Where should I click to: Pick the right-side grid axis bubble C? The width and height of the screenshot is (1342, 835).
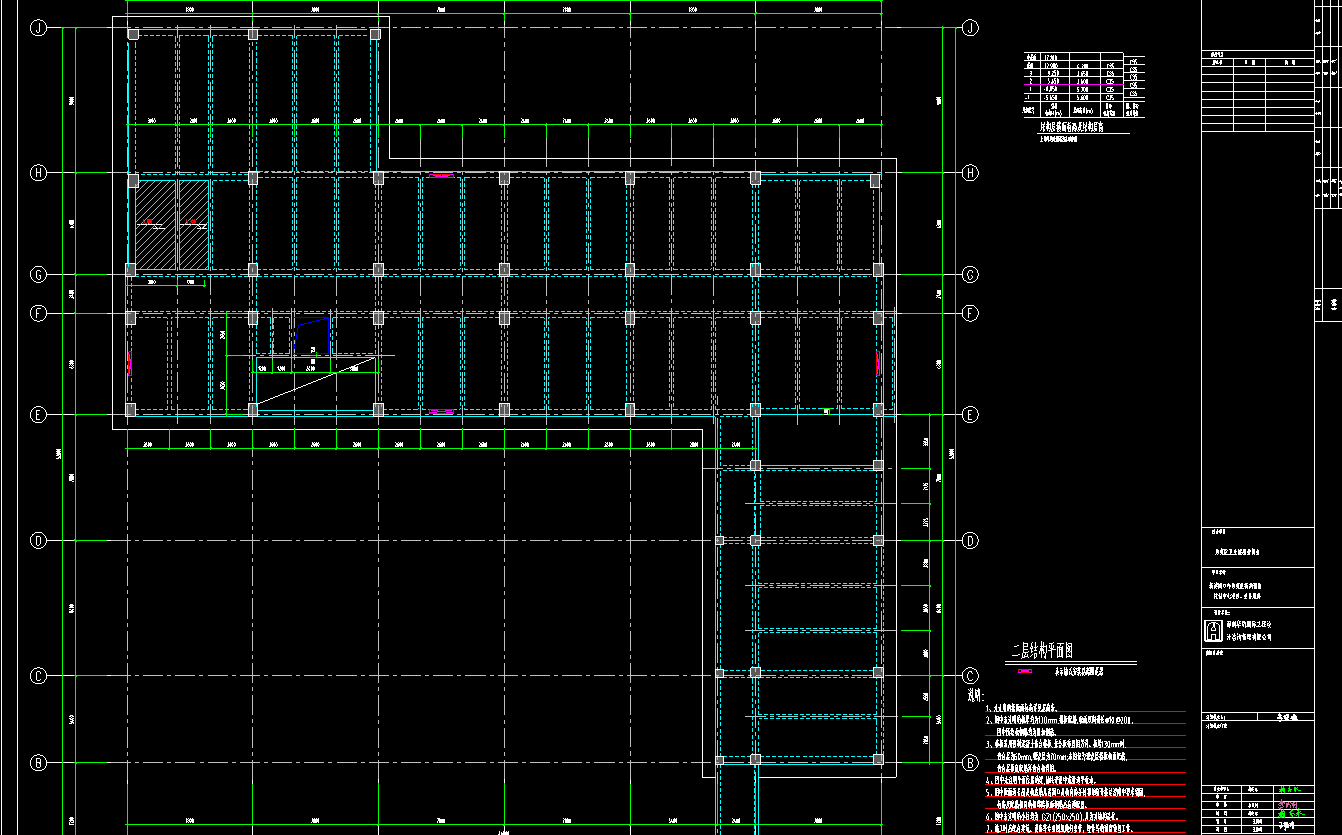(x=970, y=676)
